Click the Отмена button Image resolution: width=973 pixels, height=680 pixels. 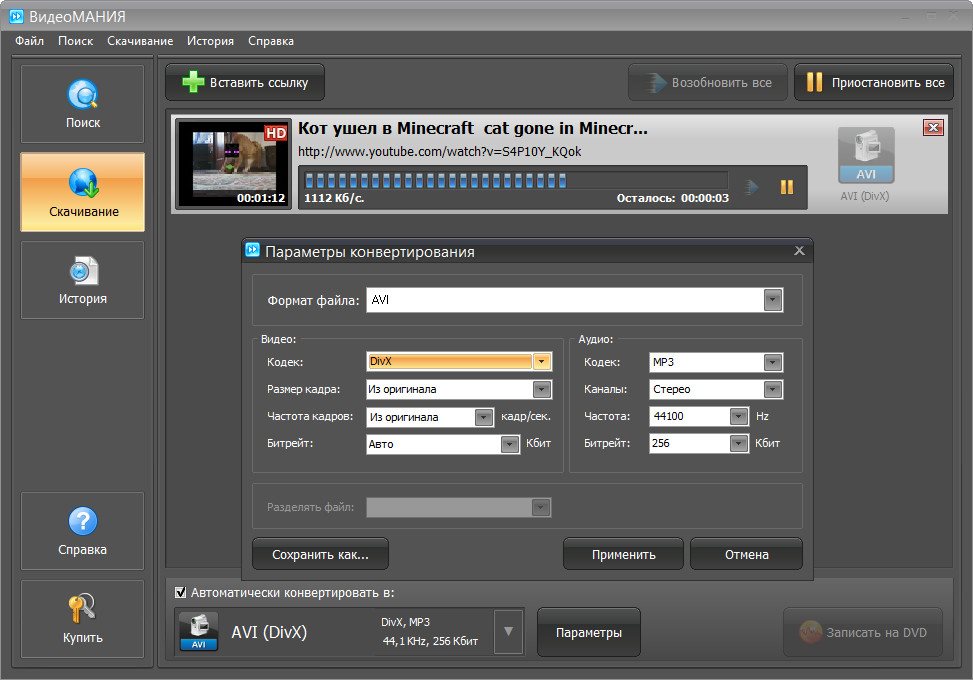pyautogui.click(x=747, y=554)
